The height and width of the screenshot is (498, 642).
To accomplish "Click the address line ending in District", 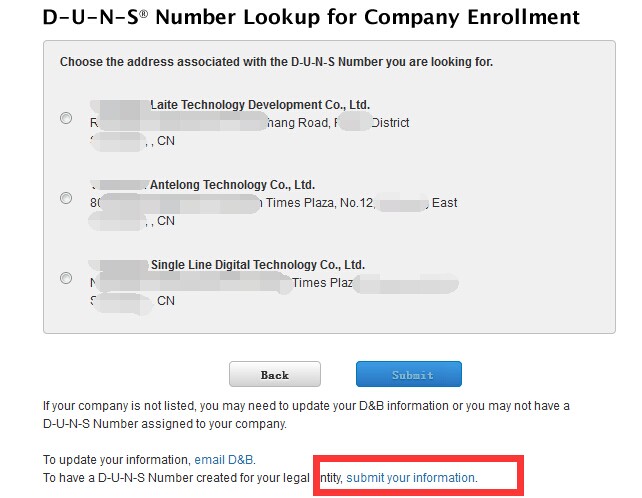I will pyautogui.click(x=249, y=123).
